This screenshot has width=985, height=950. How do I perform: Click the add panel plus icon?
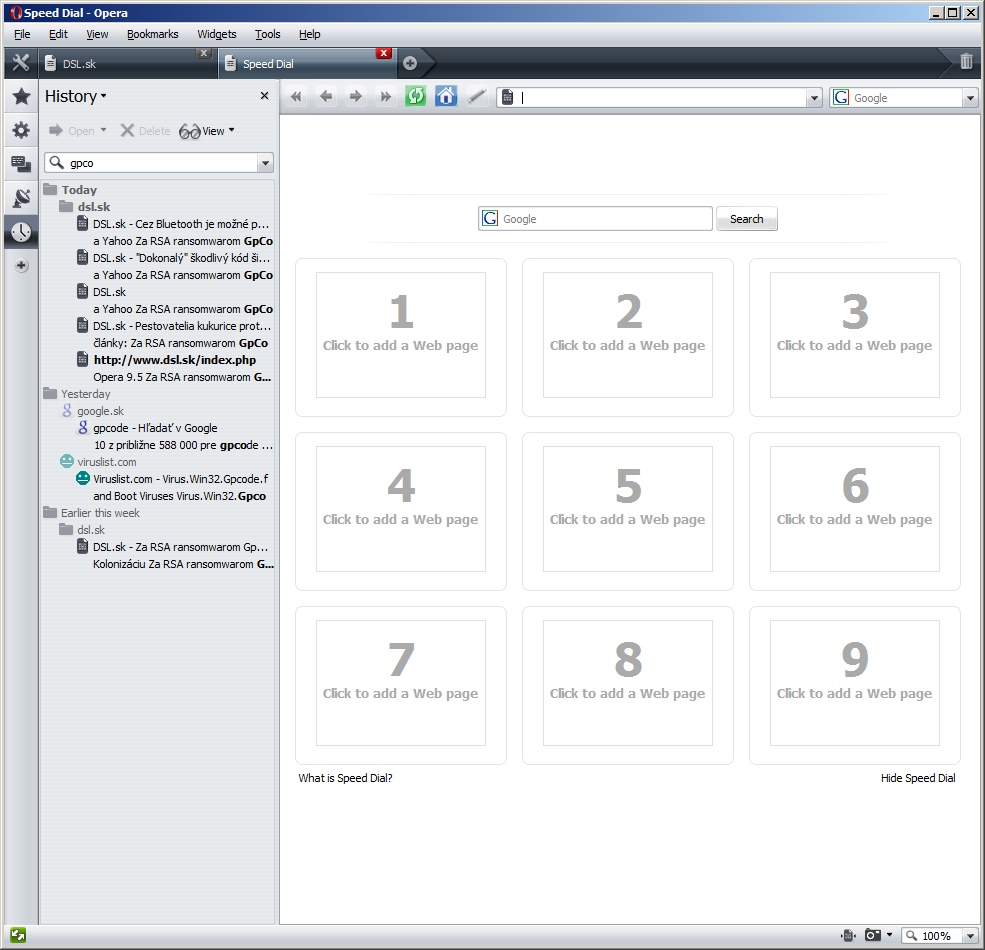tap(21, 265)
